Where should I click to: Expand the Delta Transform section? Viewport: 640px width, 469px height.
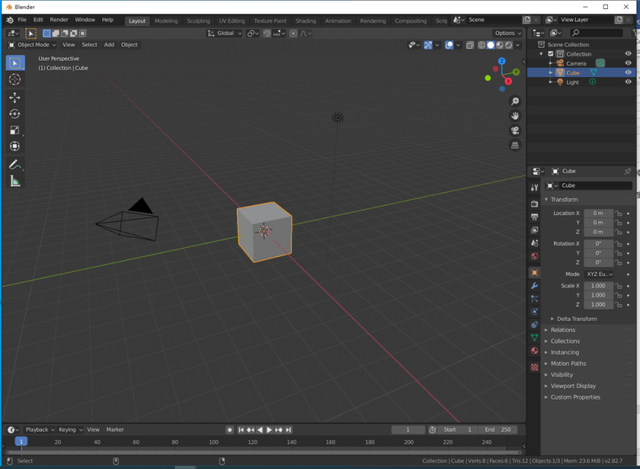coord(577,318)
